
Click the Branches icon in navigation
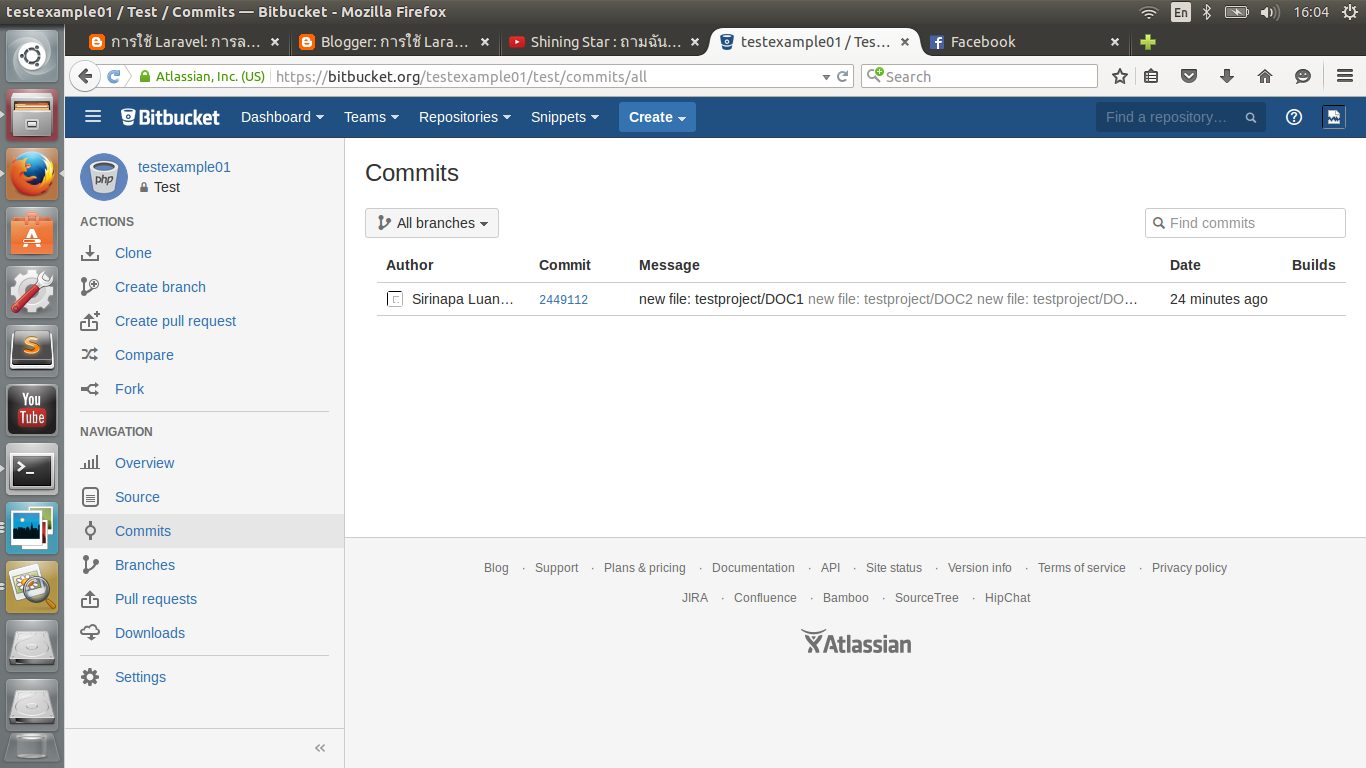click(x=90, y=565)
